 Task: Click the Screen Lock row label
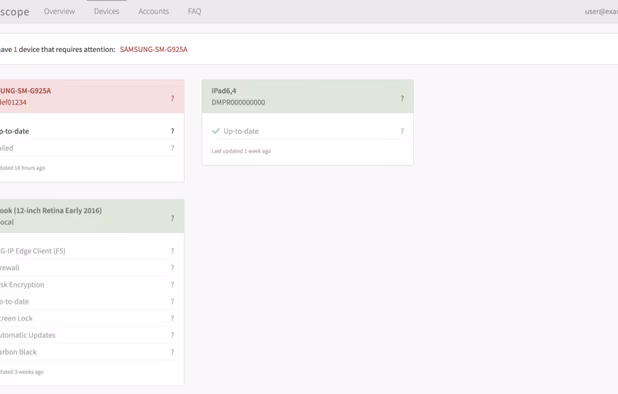click(x=16, y=318)
